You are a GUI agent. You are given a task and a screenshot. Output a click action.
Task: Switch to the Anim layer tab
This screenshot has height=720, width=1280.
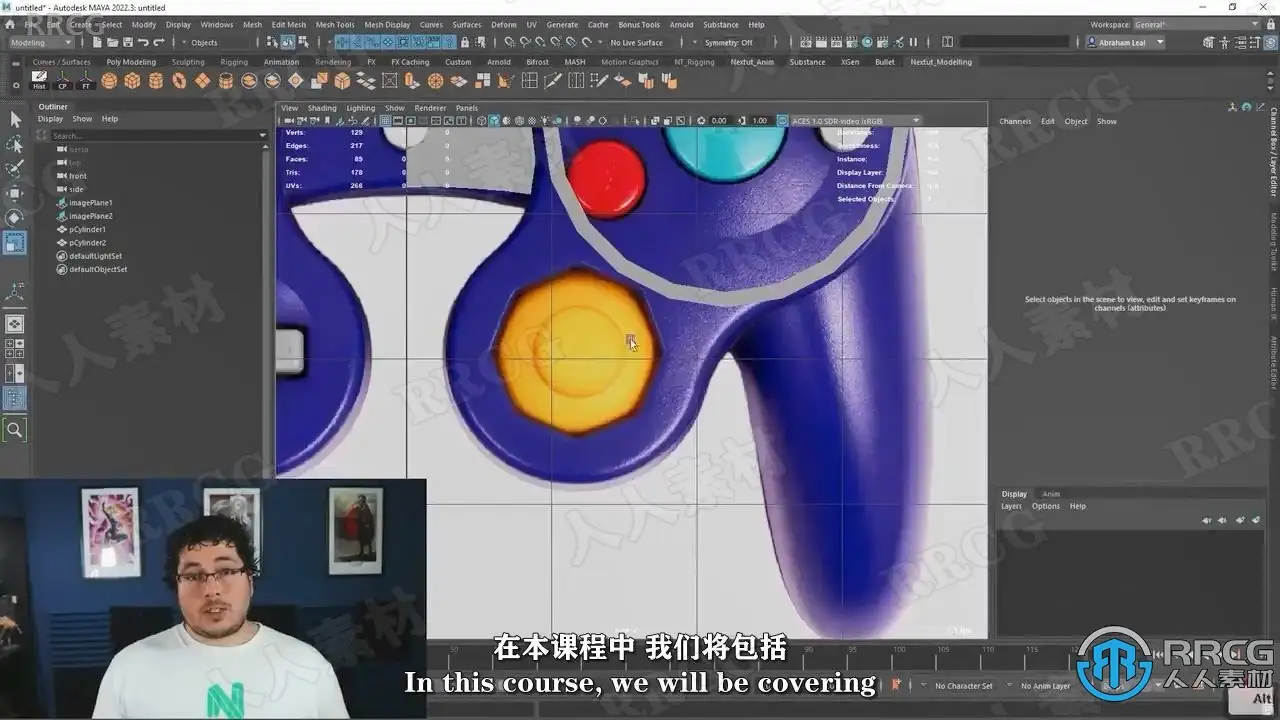(x=1051, y=494)
